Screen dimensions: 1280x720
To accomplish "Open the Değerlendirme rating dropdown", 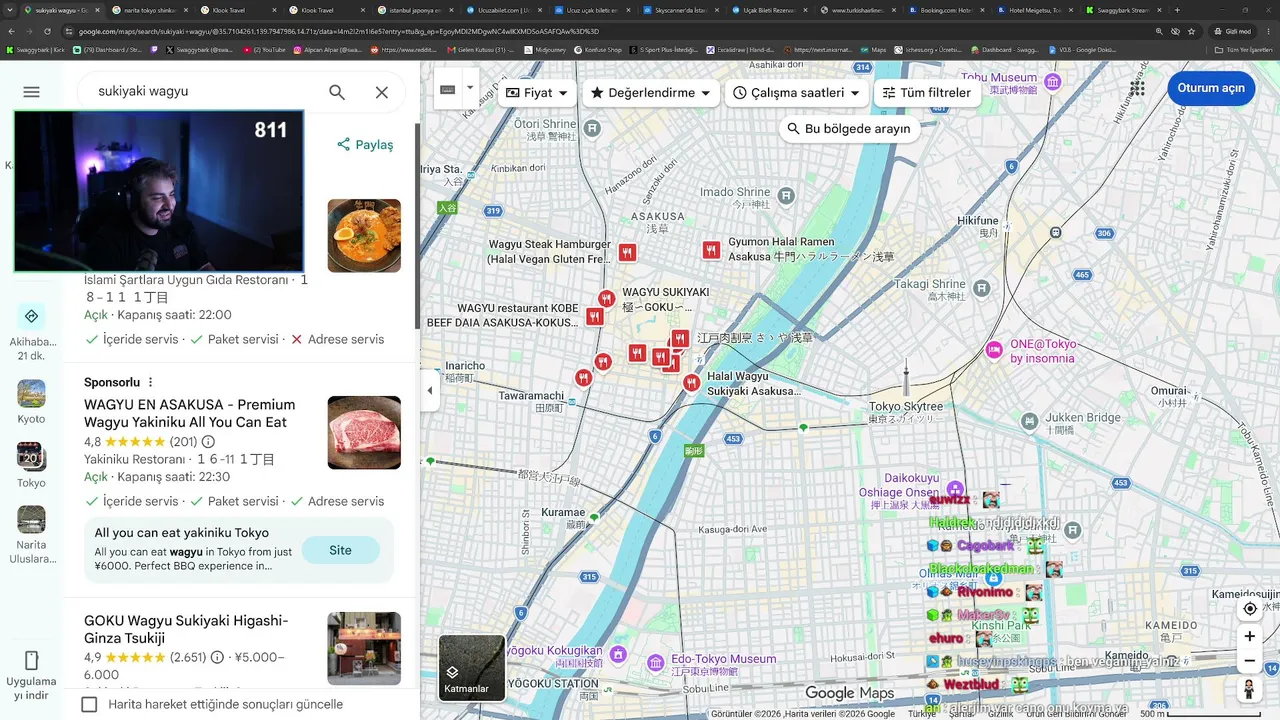I will tap(650, 93).
